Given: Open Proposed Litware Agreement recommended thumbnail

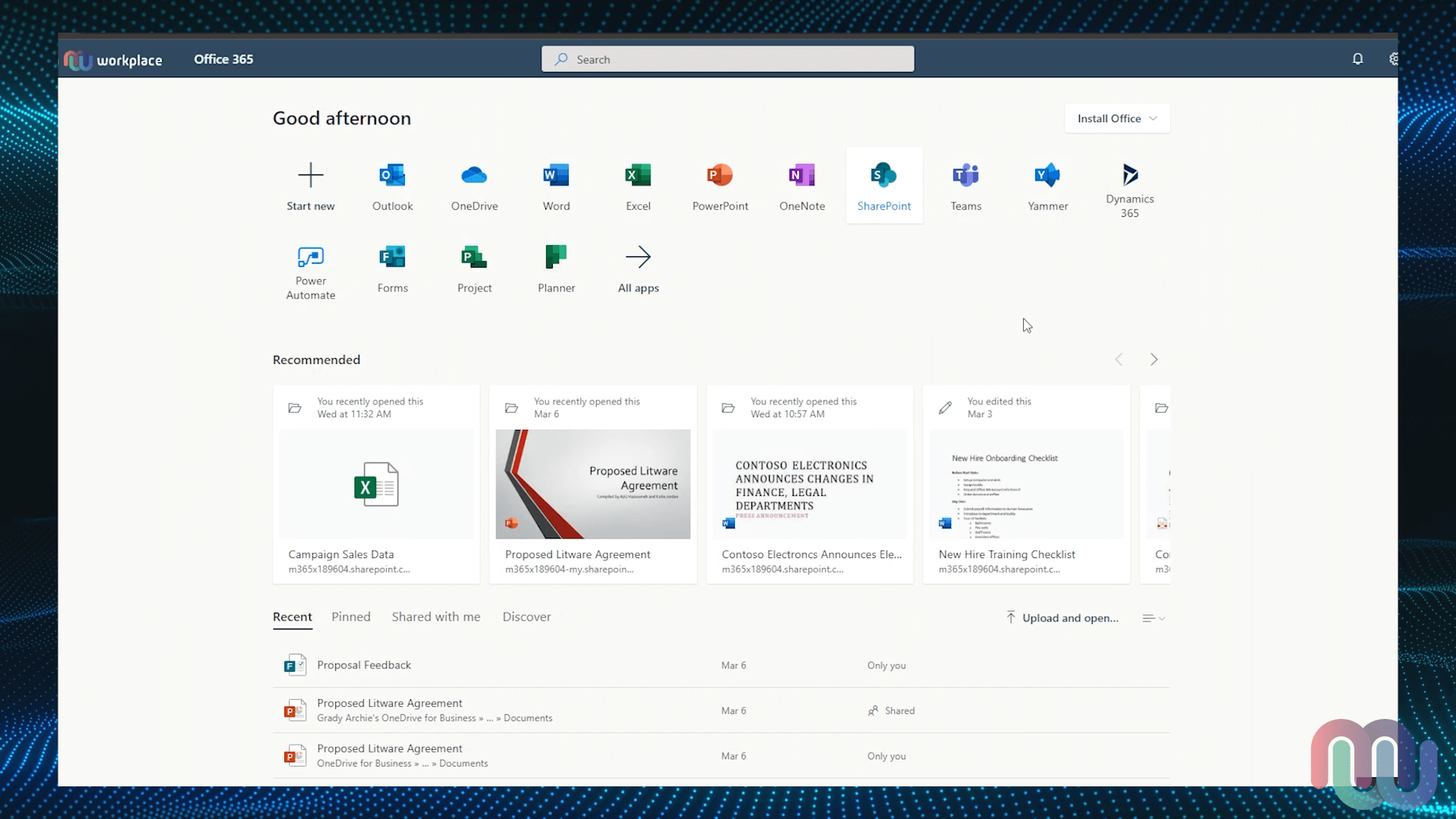Looking at the screenshot, I should pyautogui.click(x=593, y=485).
